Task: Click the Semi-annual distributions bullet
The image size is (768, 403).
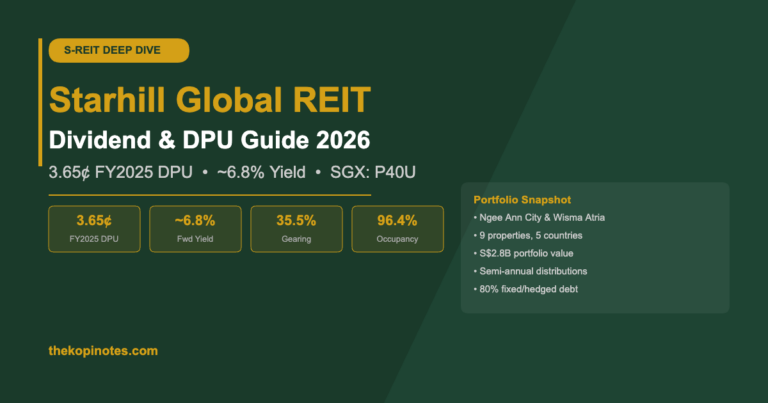Action: [530, 271]
